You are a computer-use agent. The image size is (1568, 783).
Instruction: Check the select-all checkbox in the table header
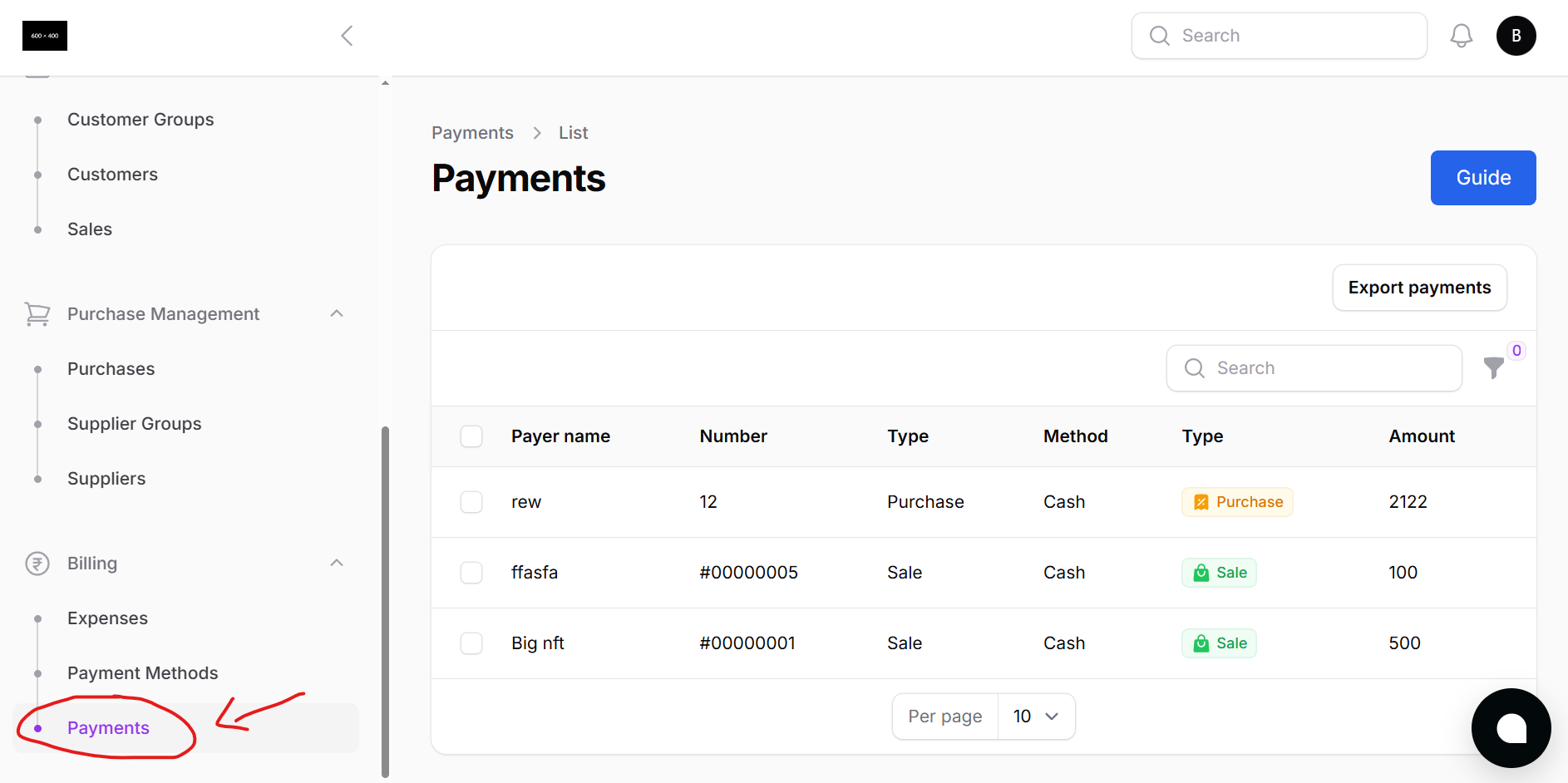click(x=471, y=436)
